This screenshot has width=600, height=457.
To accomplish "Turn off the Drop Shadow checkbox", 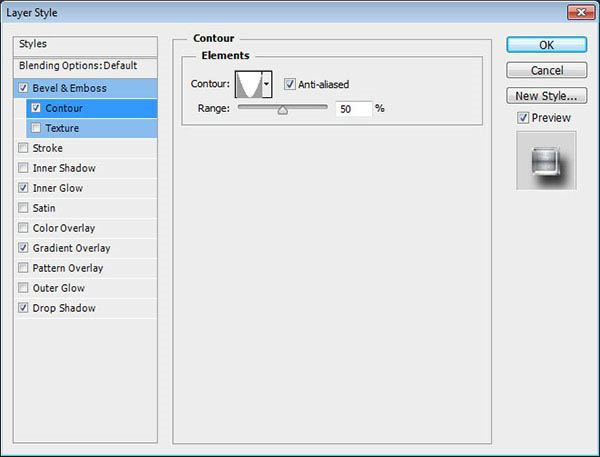I will (x=23, y=308).
